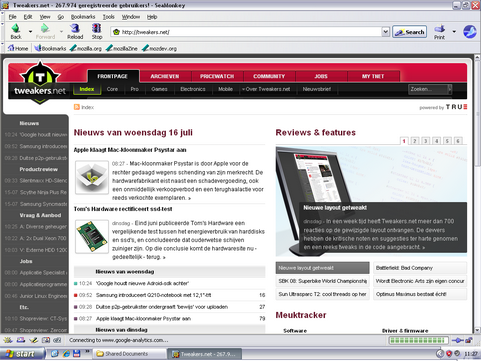Go to Home via the personal toolbar

[x=18, y=48]
